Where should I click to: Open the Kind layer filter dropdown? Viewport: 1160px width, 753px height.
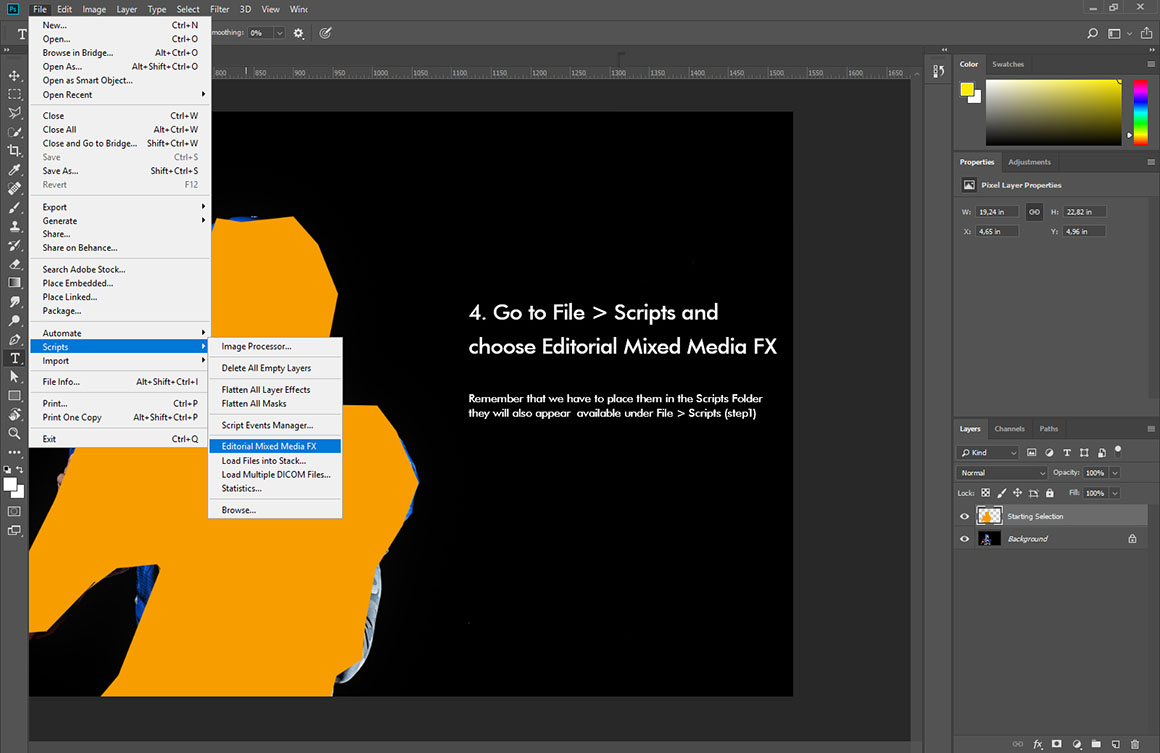pos(987,453)
